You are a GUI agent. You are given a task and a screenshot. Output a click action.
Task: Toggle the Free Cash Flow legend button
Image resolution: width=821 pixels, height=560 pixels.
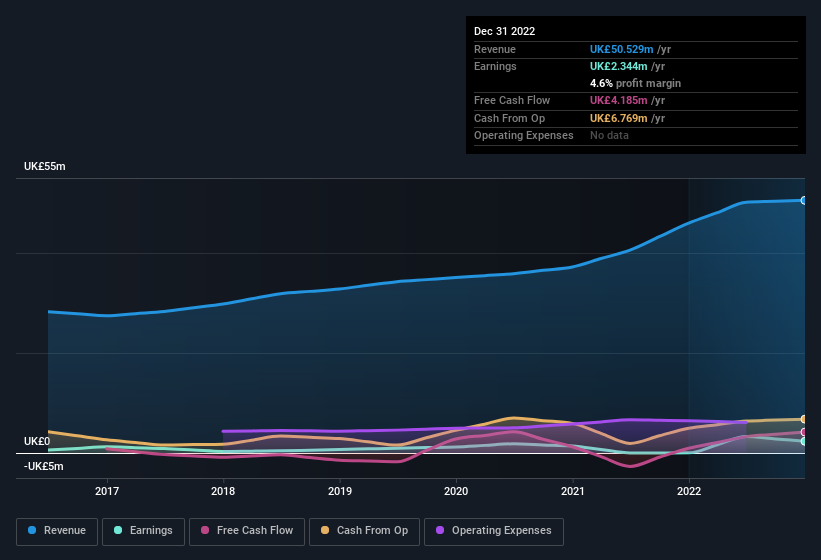click(247, 531)
